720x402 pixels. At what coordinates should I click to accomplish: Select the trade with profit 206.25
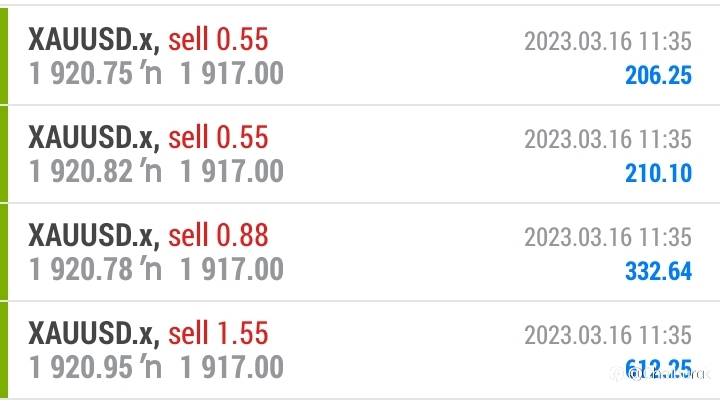(360, 56)
